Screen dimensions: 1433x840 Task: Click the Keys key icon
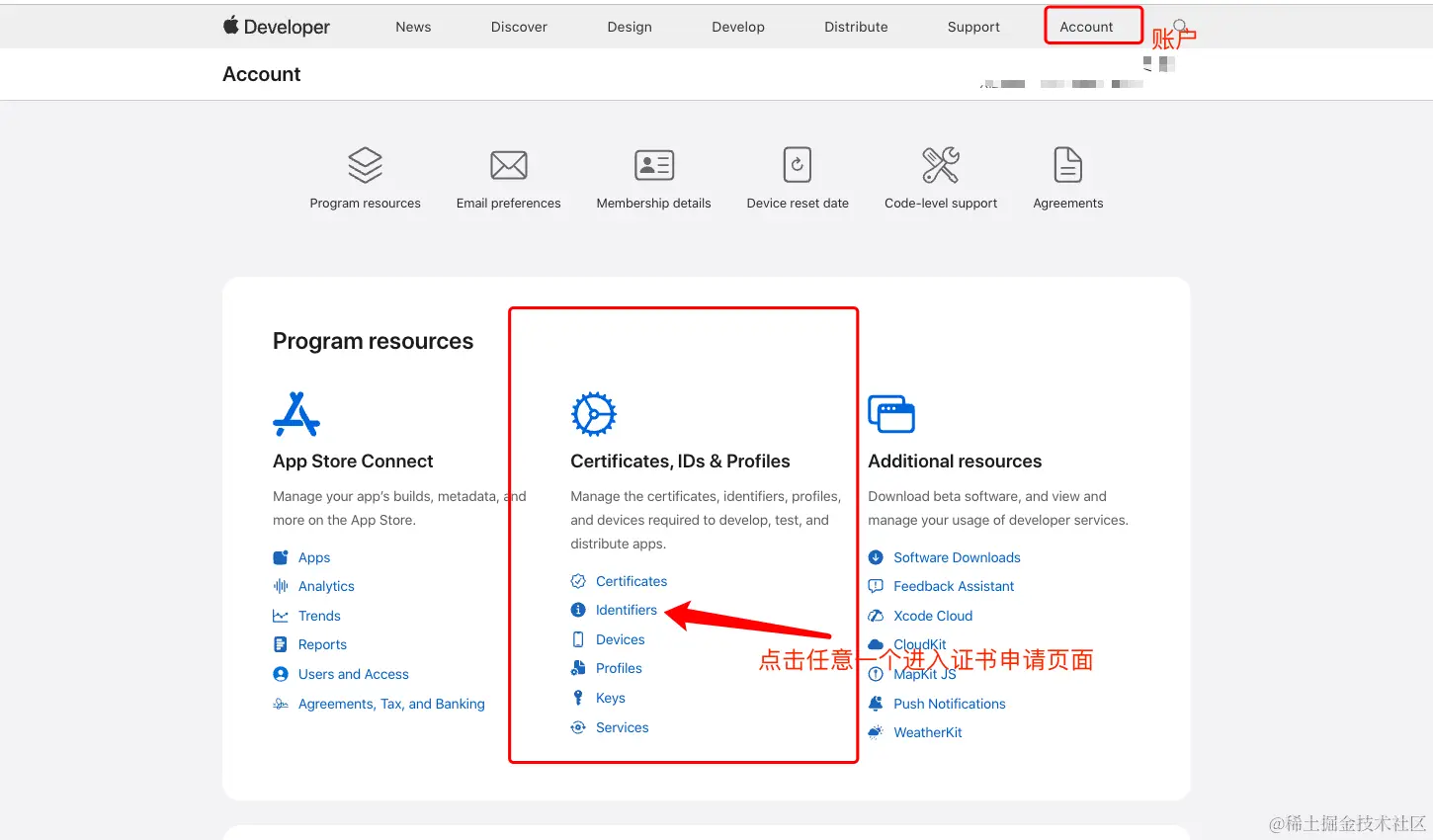pos(578,698)
